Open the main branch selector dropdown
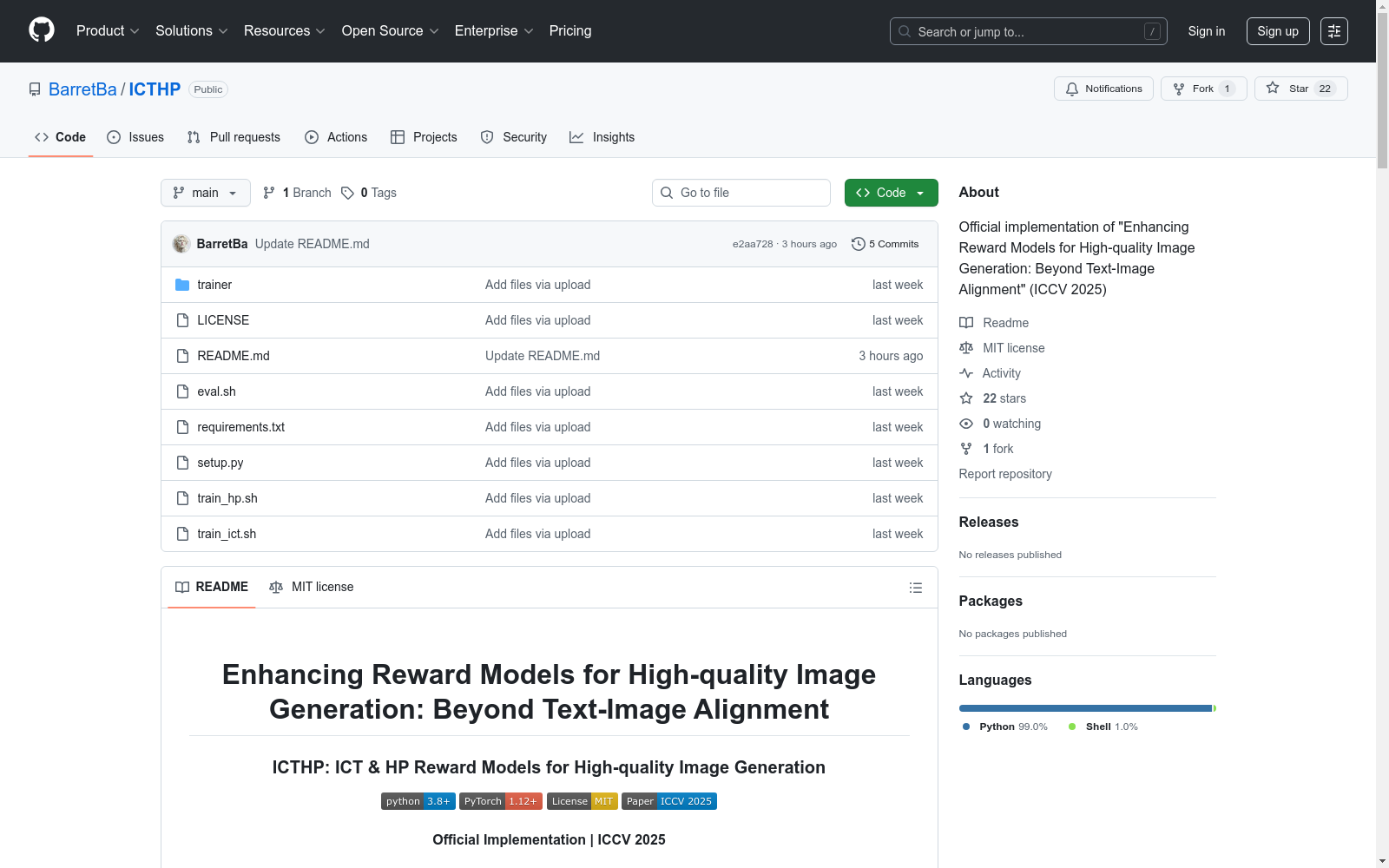 206,193
